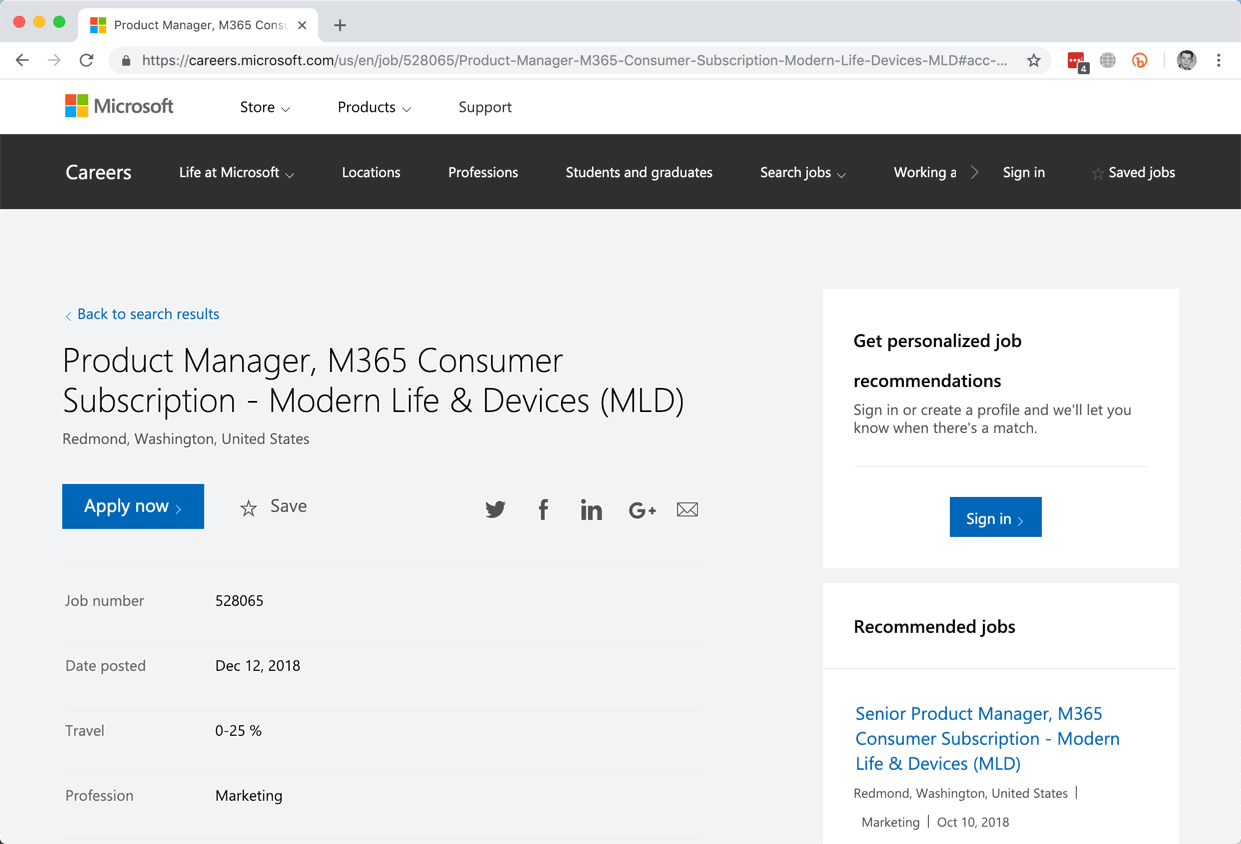This screenshot has height=844, width=1241.
Task: Click inside the address bar
Action: [500, 60]
